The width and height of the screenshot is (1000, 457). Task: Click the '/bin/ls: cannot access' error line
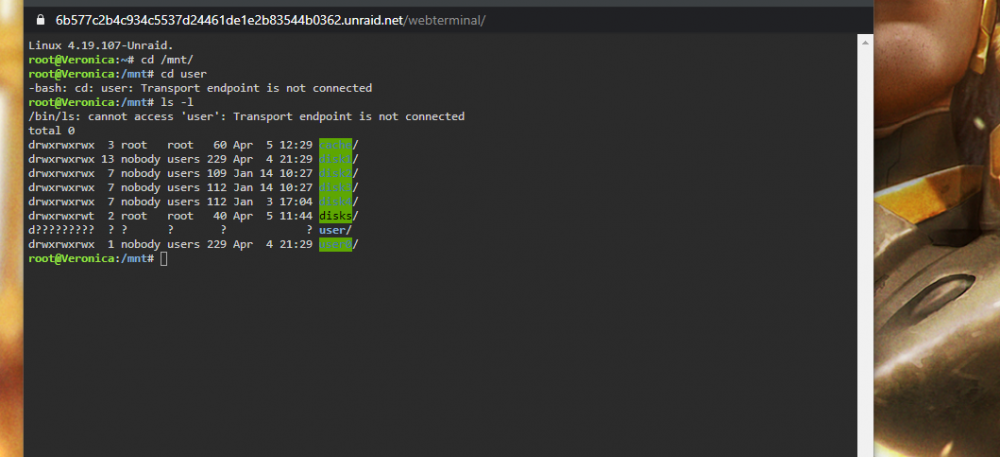(x=247, y=116)
